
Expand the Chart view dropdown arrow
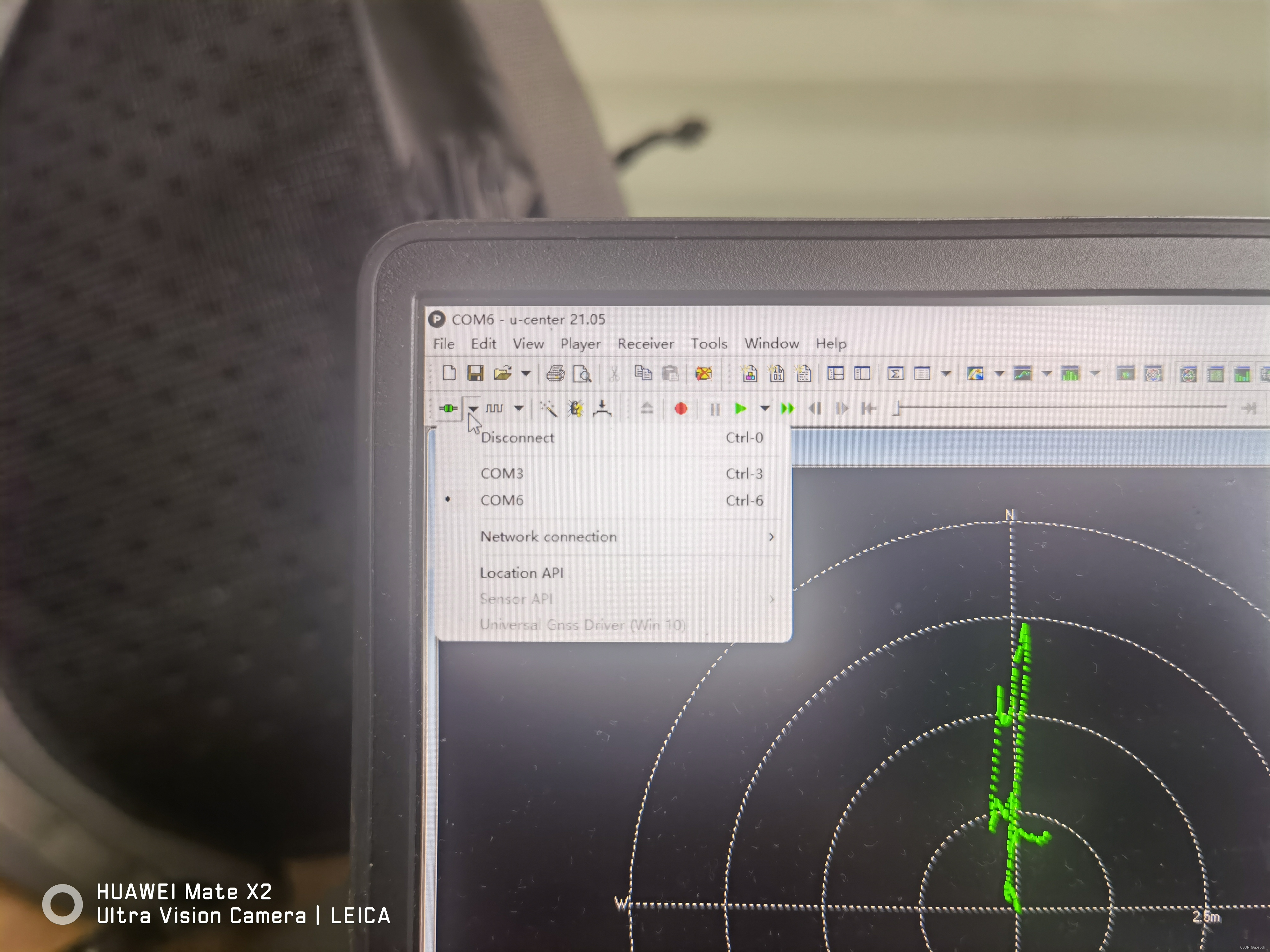click(x=1047, y=374)
